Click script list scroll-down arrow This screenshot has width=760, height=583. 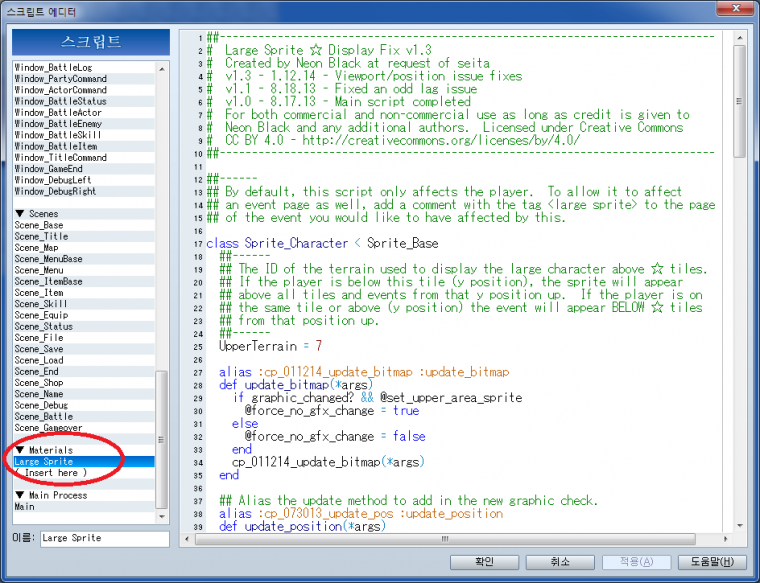pos(162,517)
